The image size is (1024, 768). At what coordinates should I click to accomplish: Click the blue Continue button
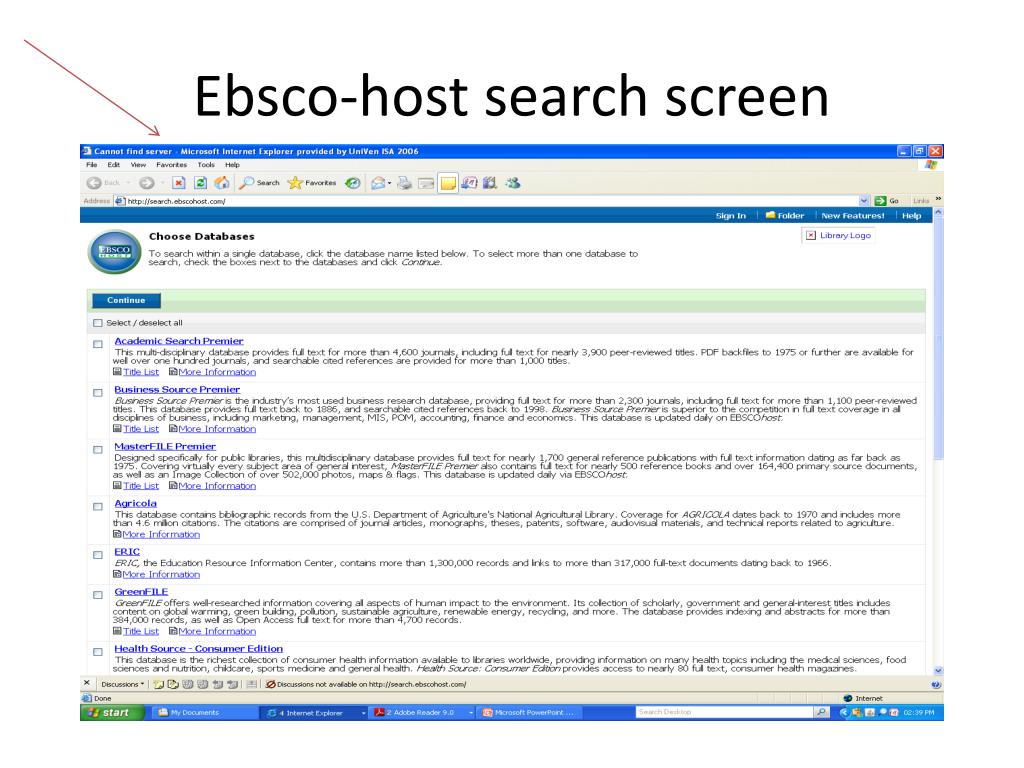(x=126, y=300)
